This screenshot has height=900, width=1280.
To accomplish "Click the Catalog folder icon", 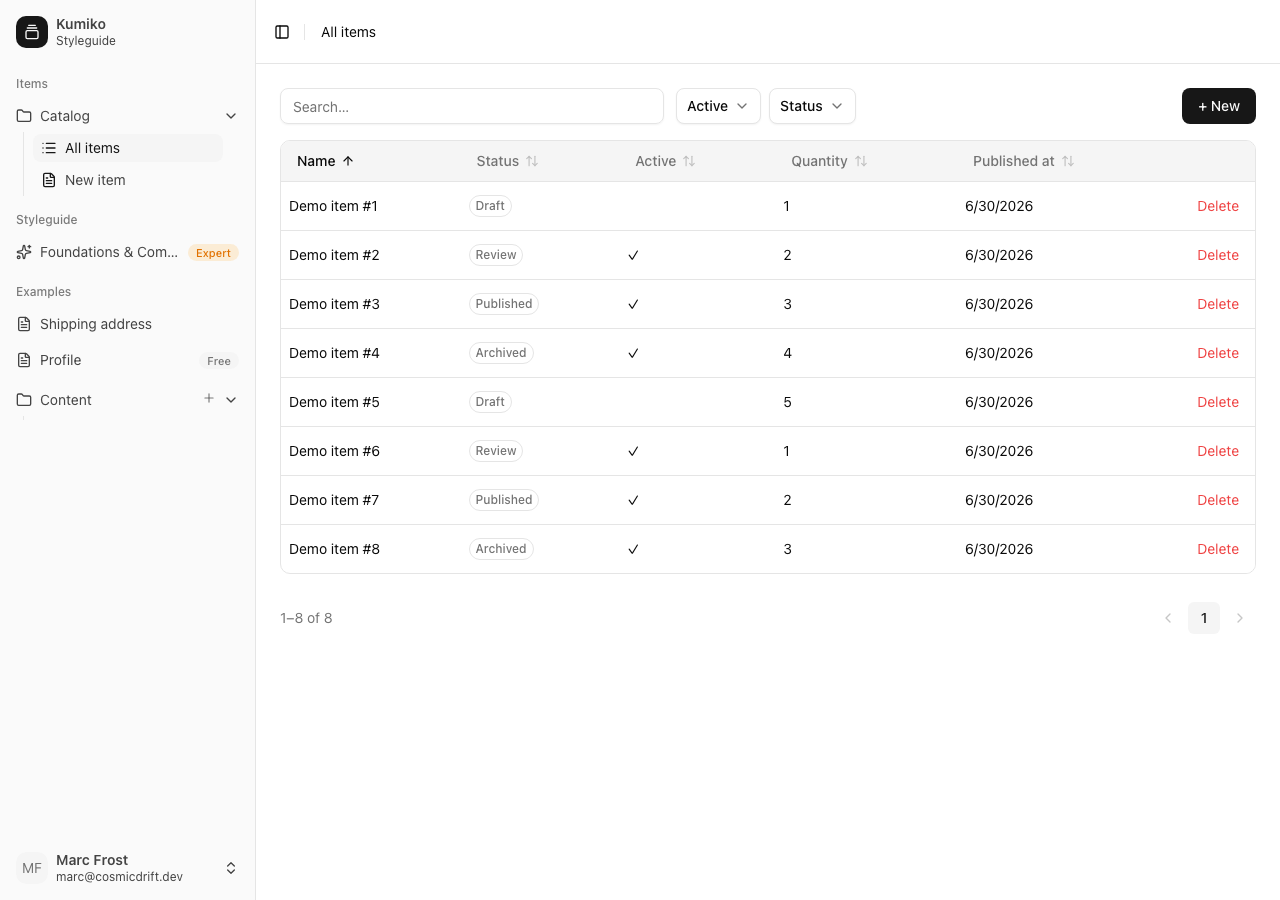I will pyautogui.click(x=24, y=116).
